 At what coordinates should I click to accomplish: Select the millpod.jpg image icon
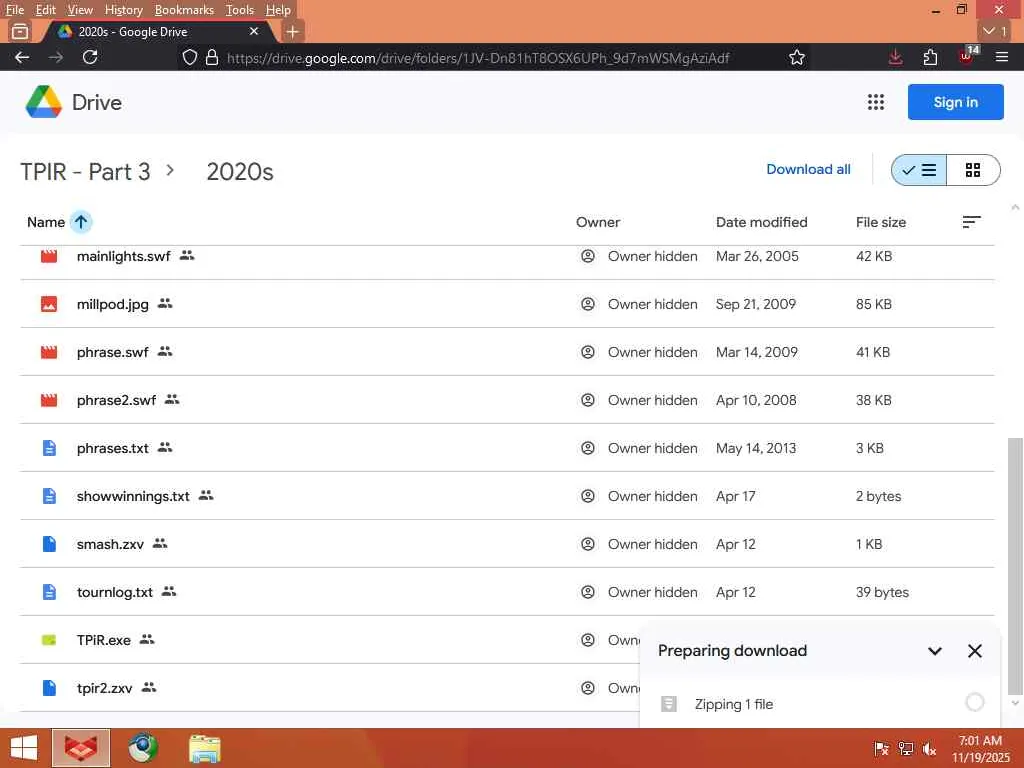click(49, 304)
